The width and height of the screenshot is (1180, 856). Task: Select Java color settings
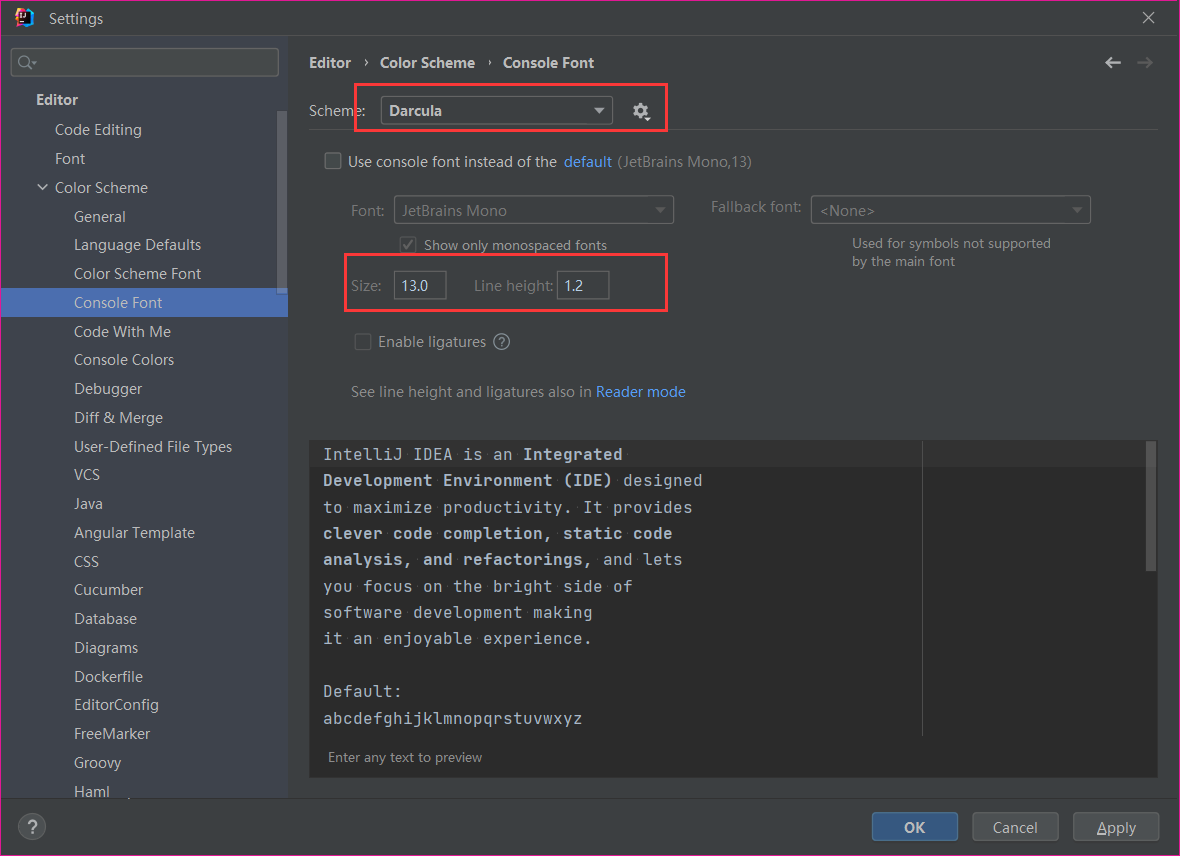[88, 504]
